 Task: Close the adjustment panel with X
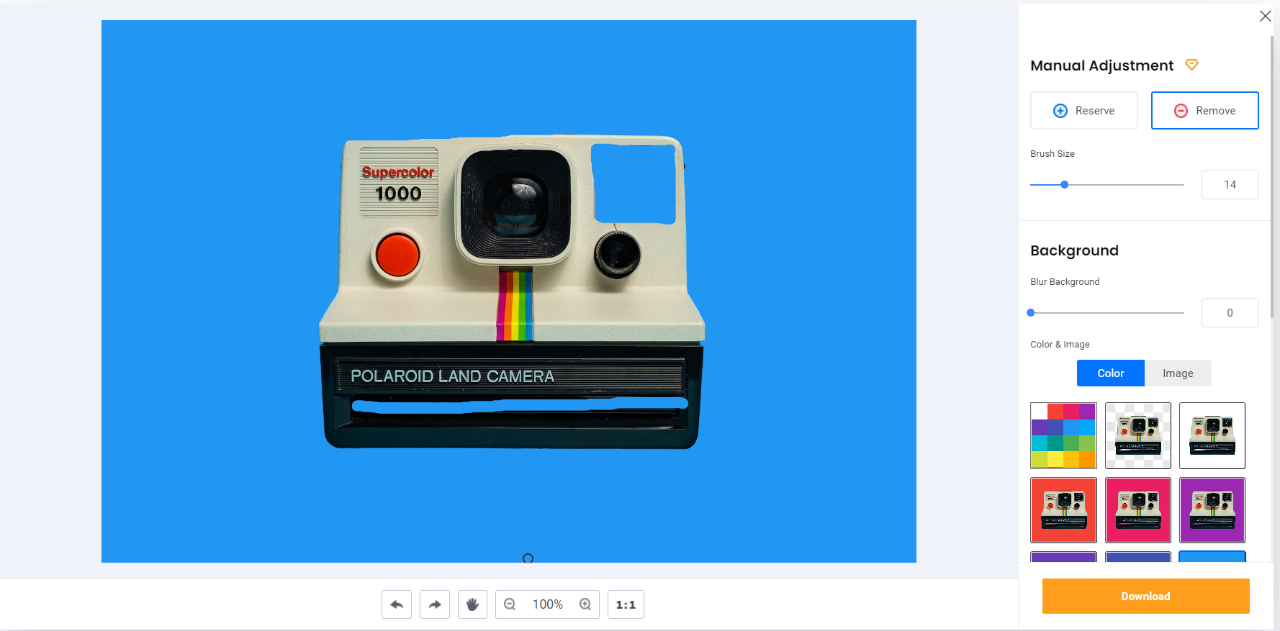[x=1265, y=16]
